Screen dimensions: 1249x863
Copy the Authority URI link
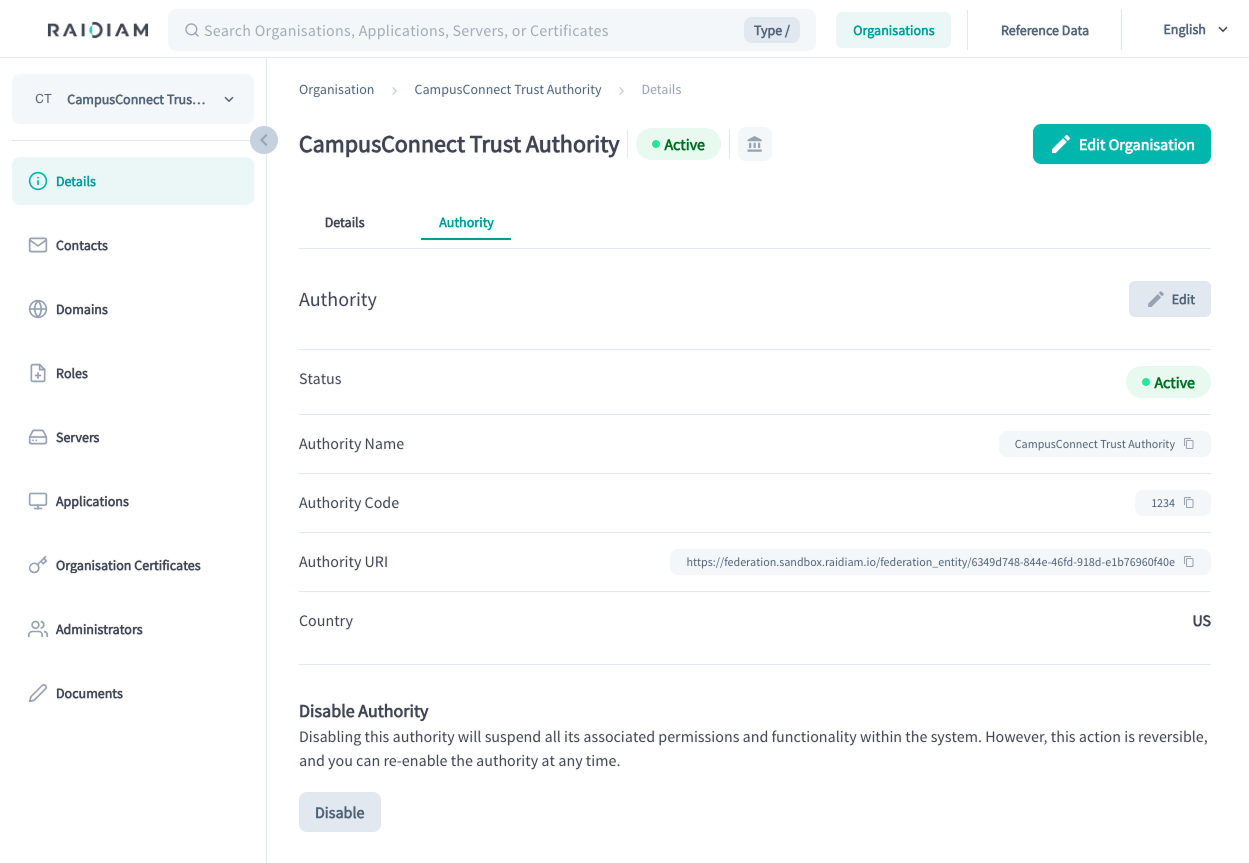tap(1190, 562)
